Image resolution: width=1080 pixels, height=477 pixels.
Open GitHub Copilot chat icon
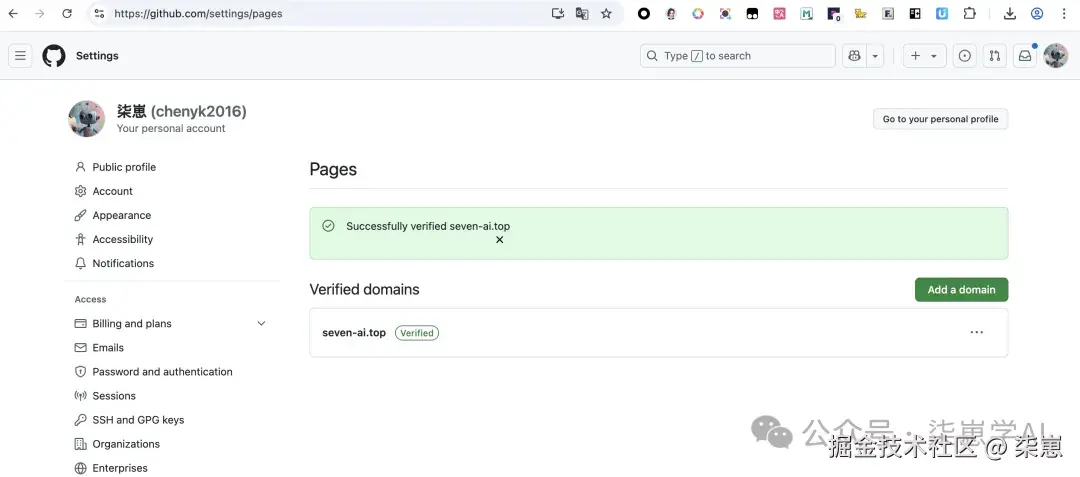854,56
